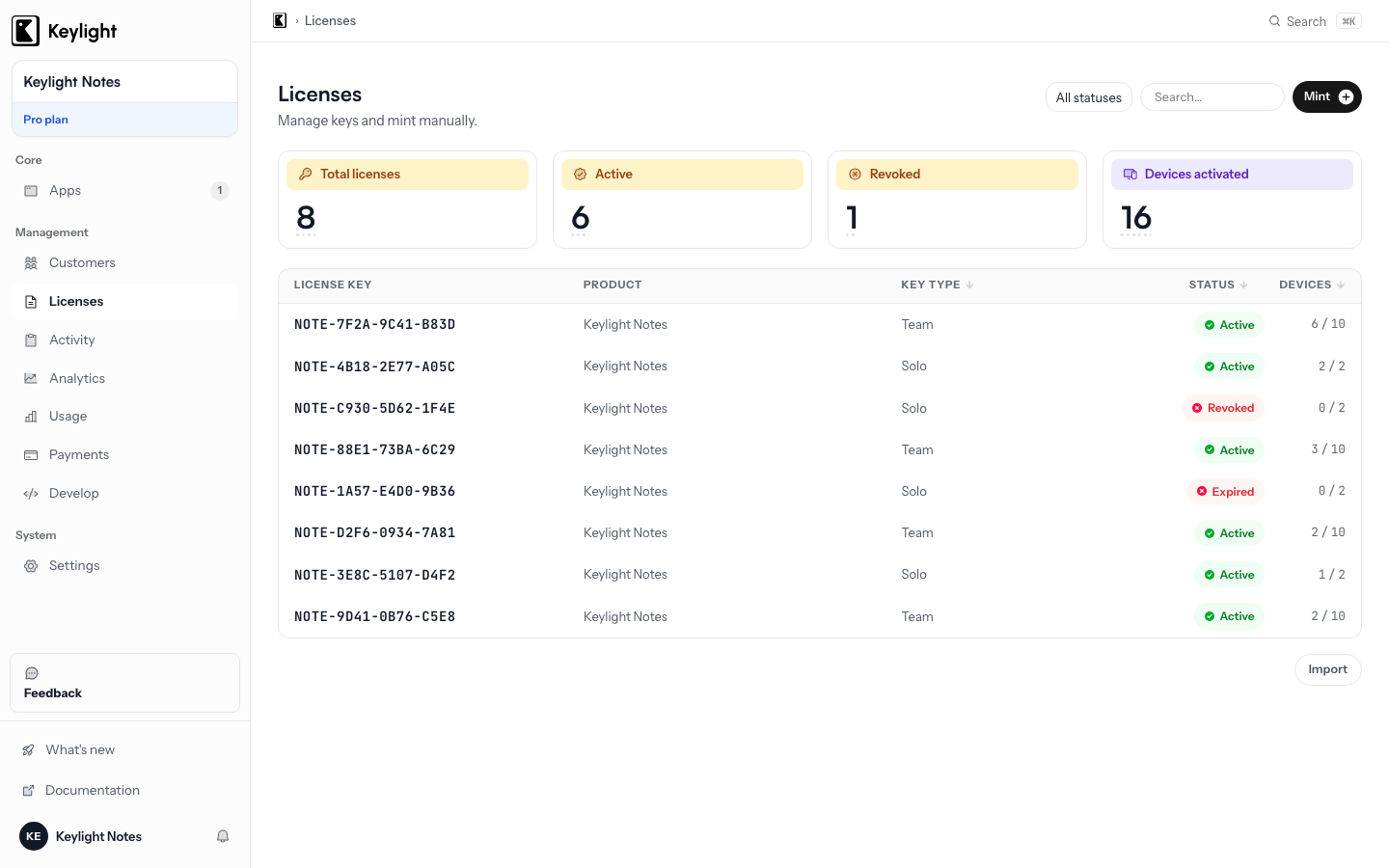The width and height of the screenshot is (1389, 868).
Task: Click the Develop code icon
Action: pyautogui.click(x=31, y=494)
